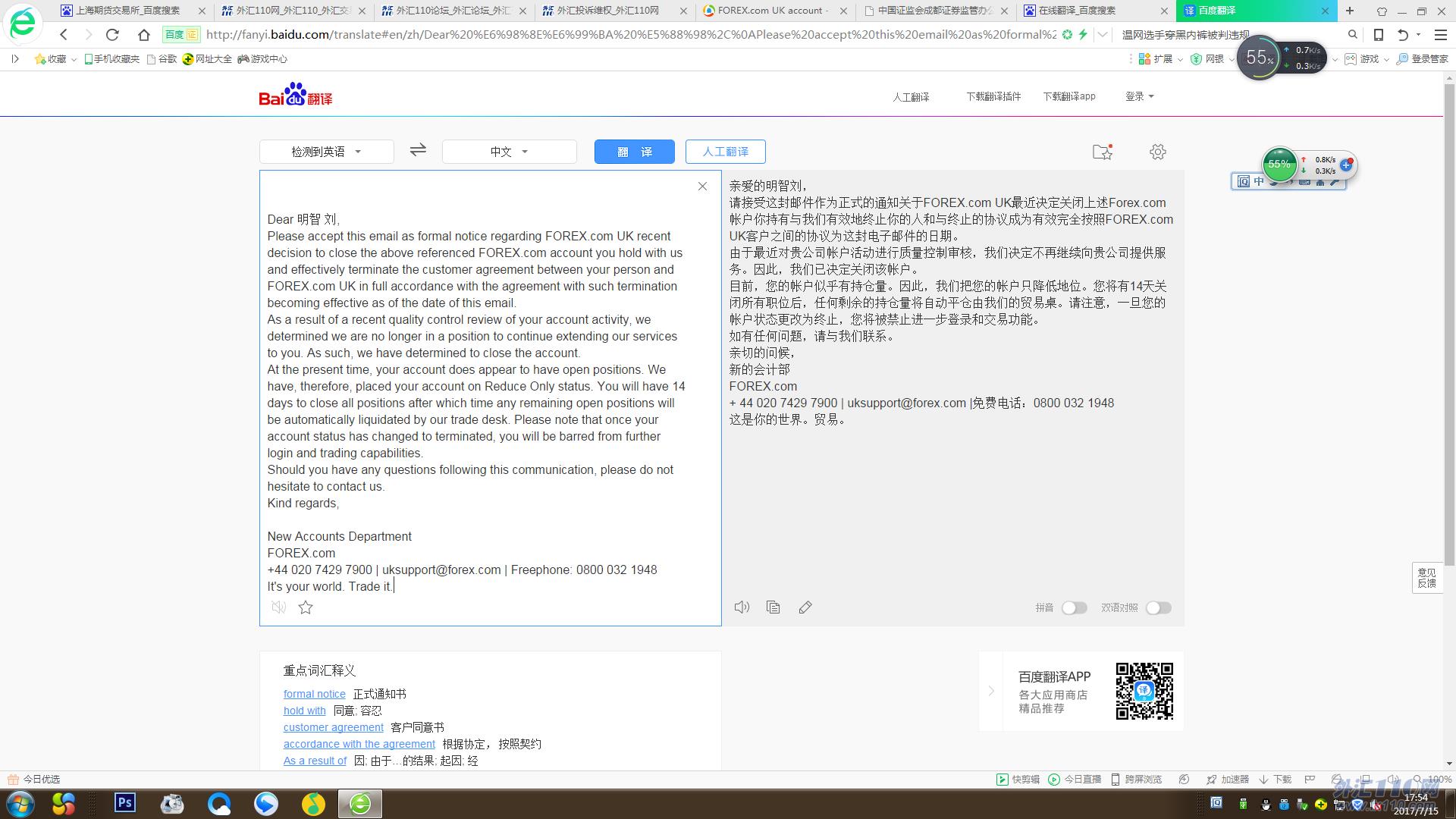
Task: Open the translation settings gear
Action: point(1157,152)
